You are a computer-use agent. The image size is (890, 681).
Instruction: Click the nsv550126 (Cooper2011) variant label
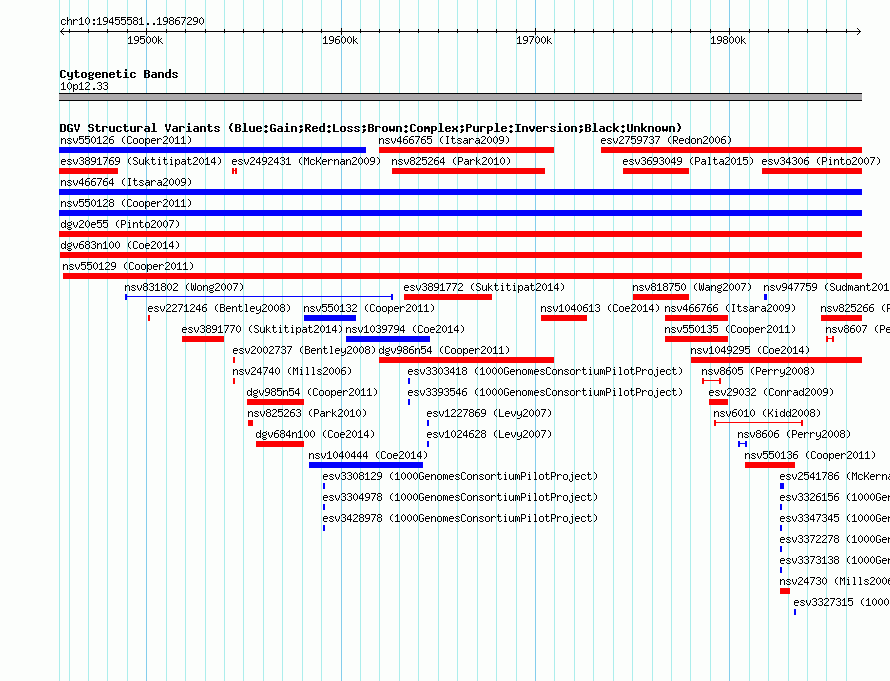[126, 140]
